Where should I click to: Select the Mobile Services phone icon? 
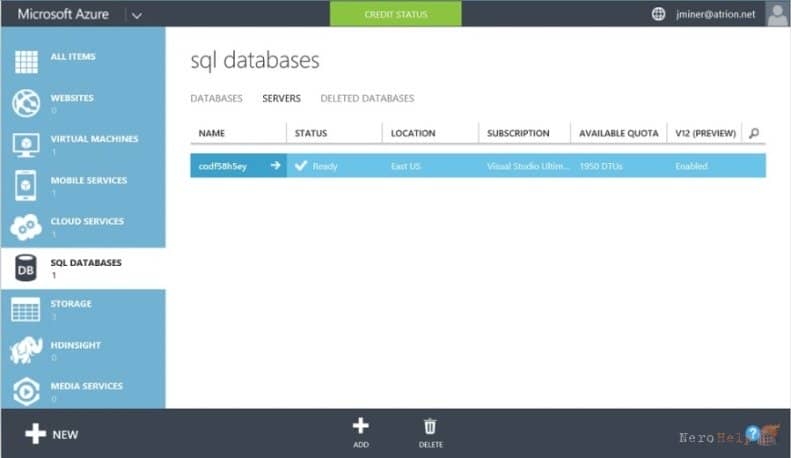(26, 185)
